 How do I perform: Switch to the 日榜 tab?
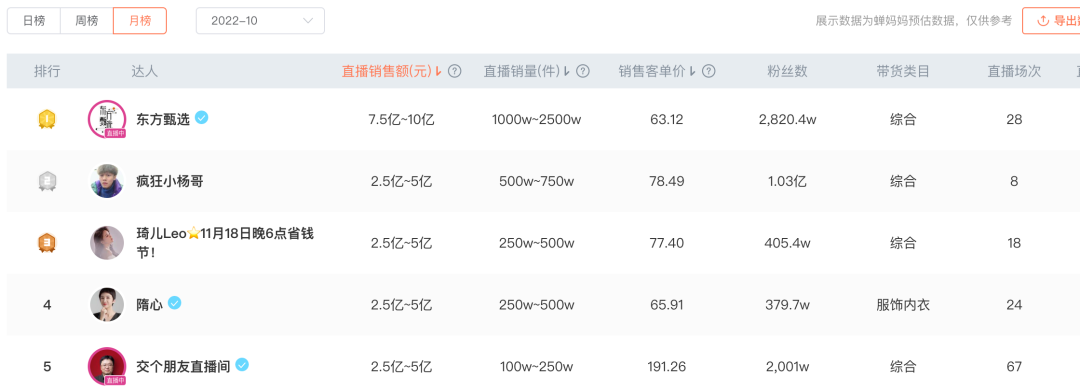34,21
